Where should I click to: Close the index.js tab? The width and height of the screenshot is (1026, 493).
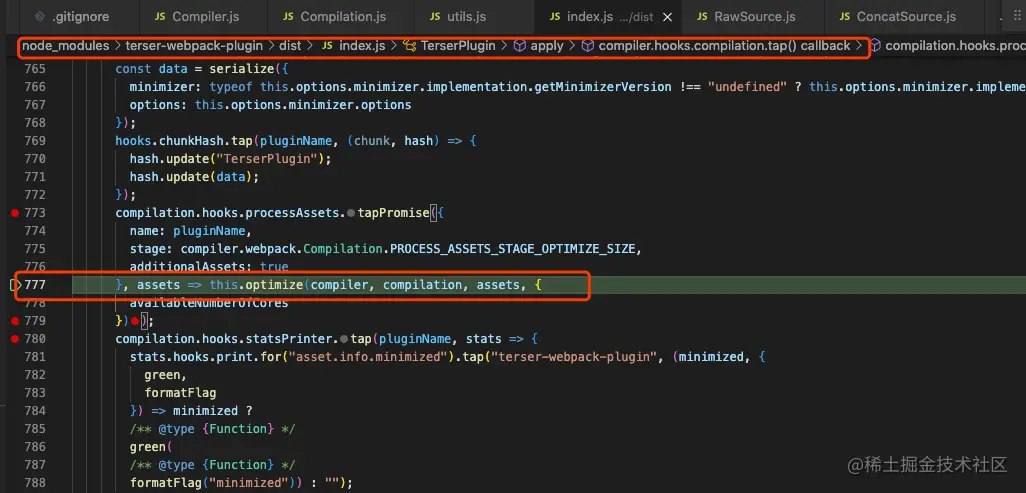[x=667, y=18]
